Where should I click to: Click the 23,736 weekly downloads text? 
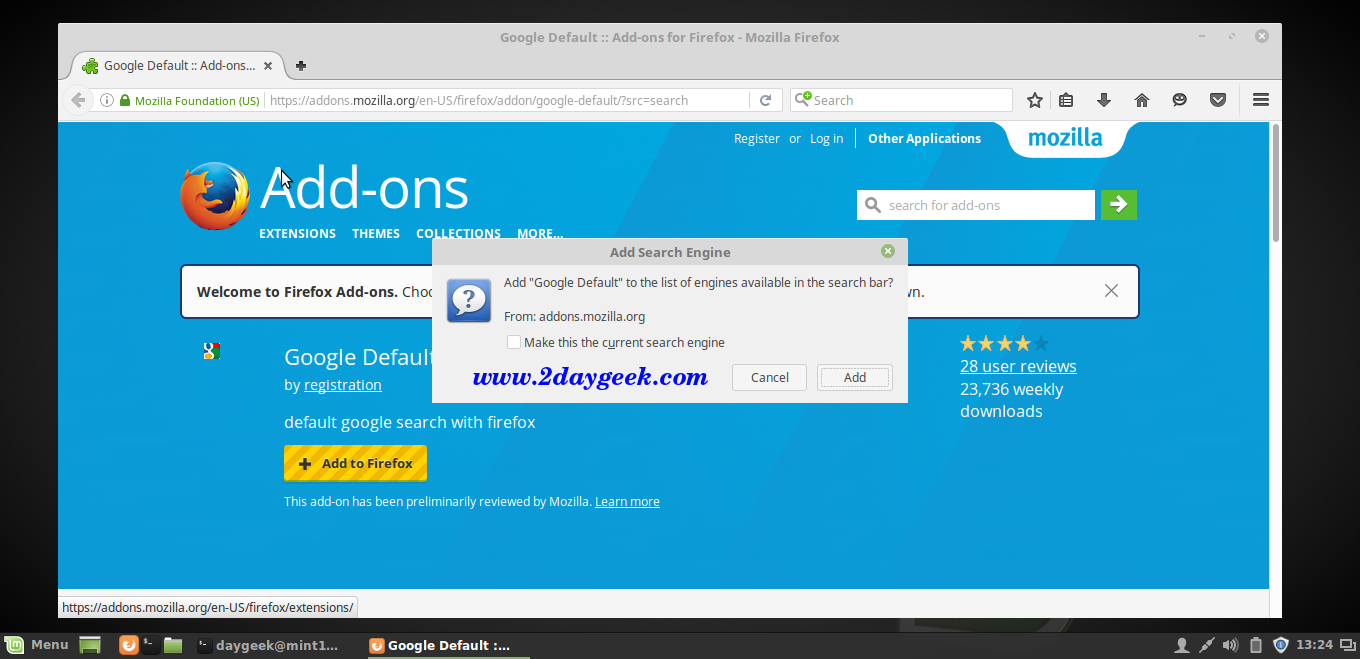1012,400
